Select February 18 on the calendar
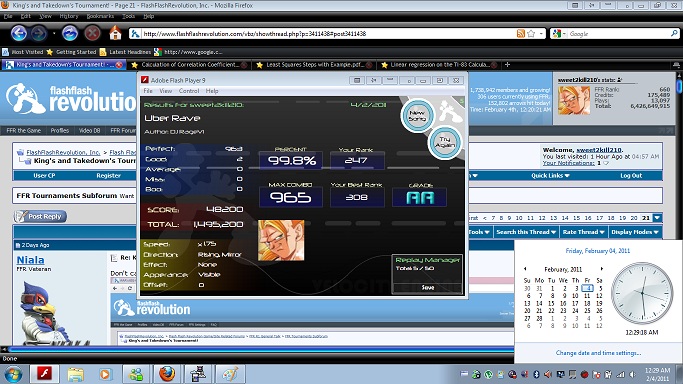The width and height of the screenshot is (683, 384). tap(587, 303)
